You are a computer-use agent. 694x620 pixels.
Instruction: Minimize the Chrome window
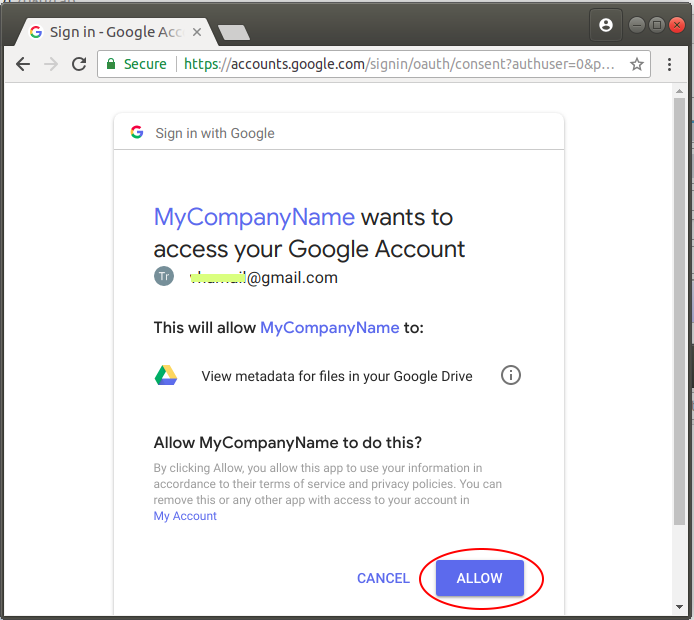tap(636, 25)
